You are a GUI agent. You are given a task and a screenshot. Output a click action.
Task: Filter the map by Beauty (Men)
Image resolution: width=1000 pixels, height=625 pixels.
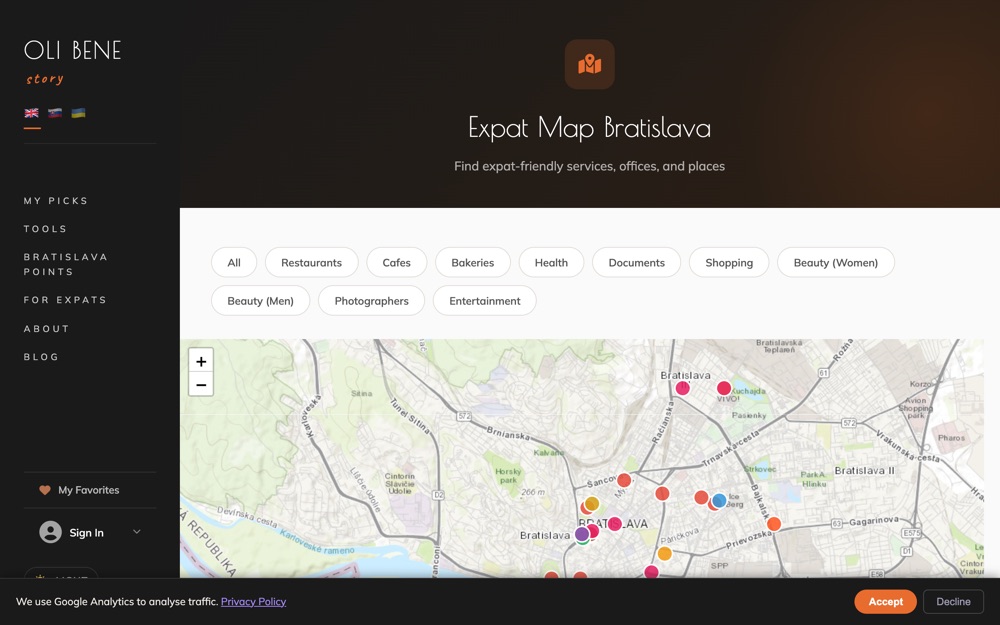click(260, 300)
